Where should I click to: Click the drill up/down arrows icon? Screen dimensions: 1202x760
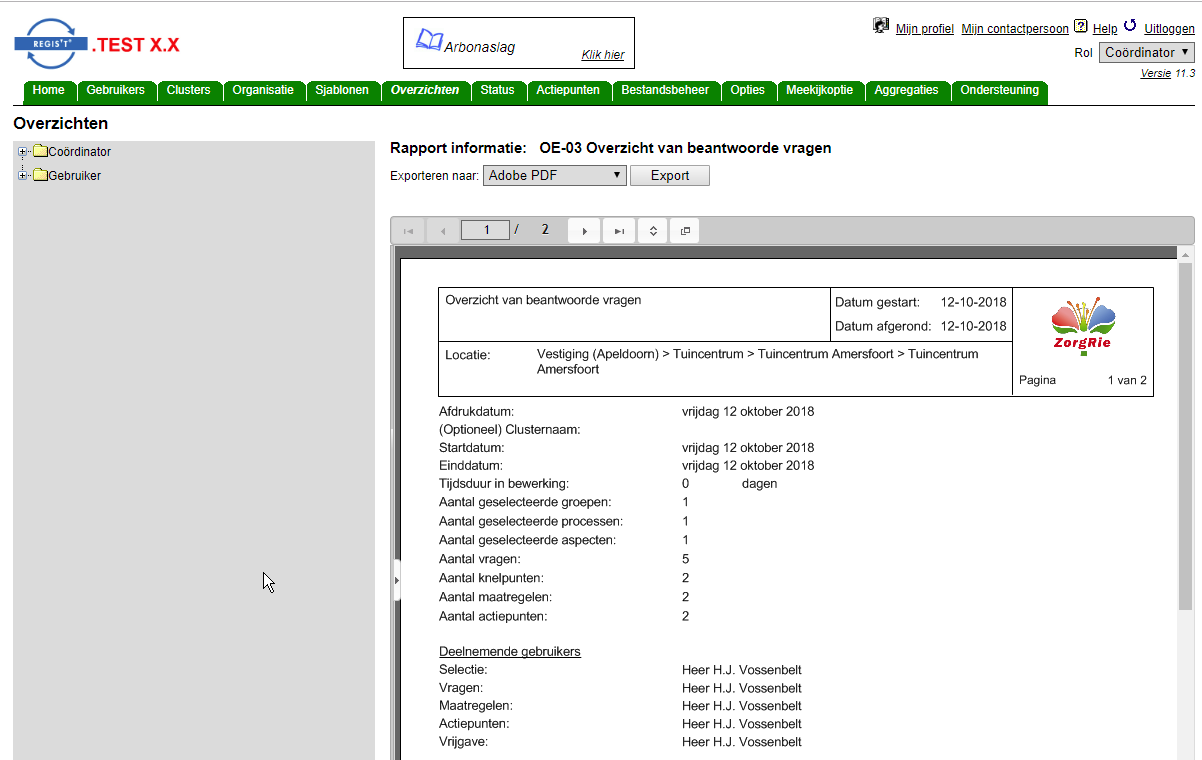pos(653,231)
